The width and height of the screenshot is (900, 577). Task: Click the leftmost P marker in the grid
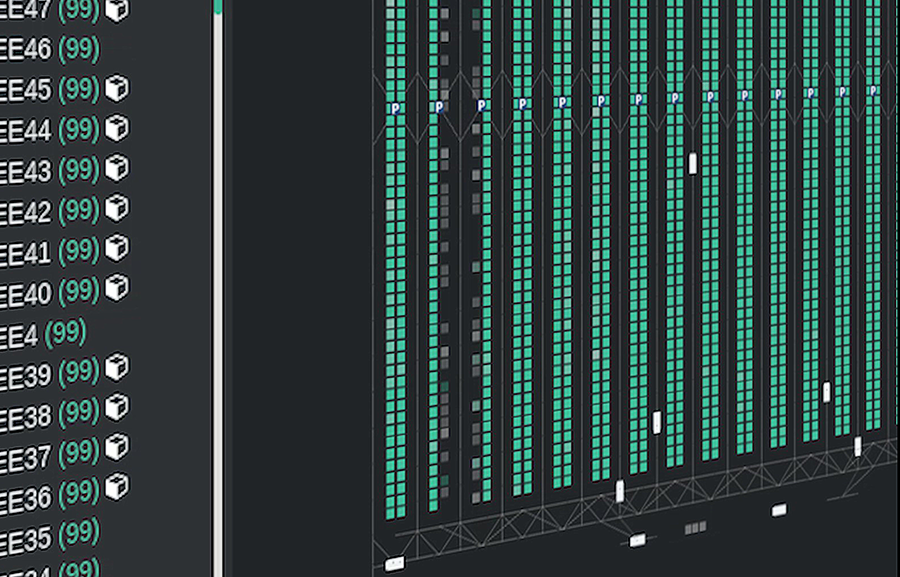pyautogui.click(x=395, y=107)
